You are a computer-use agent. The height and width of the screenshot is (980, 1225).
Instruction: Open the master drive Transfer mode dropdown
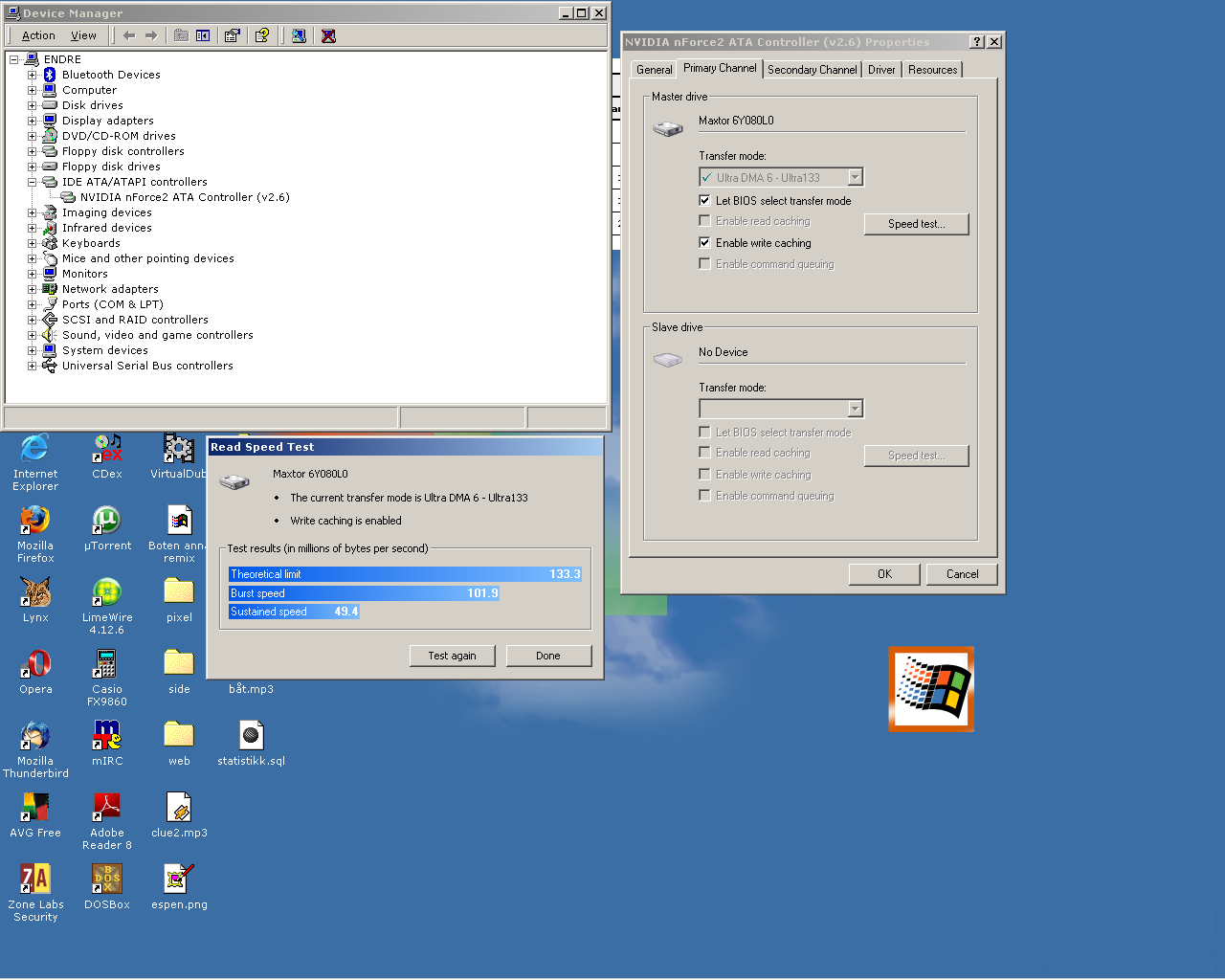[x=855, y=177]
